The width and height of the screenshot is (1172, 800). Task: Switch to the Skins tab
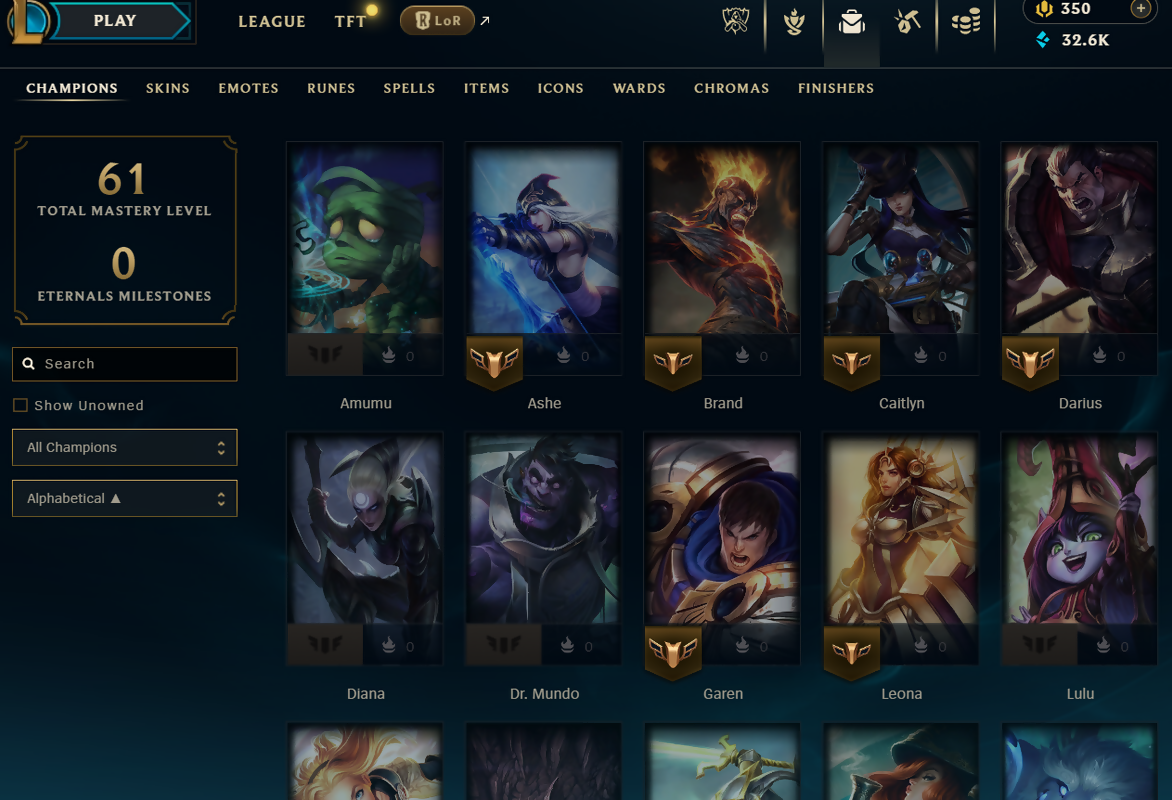point(167,88)
